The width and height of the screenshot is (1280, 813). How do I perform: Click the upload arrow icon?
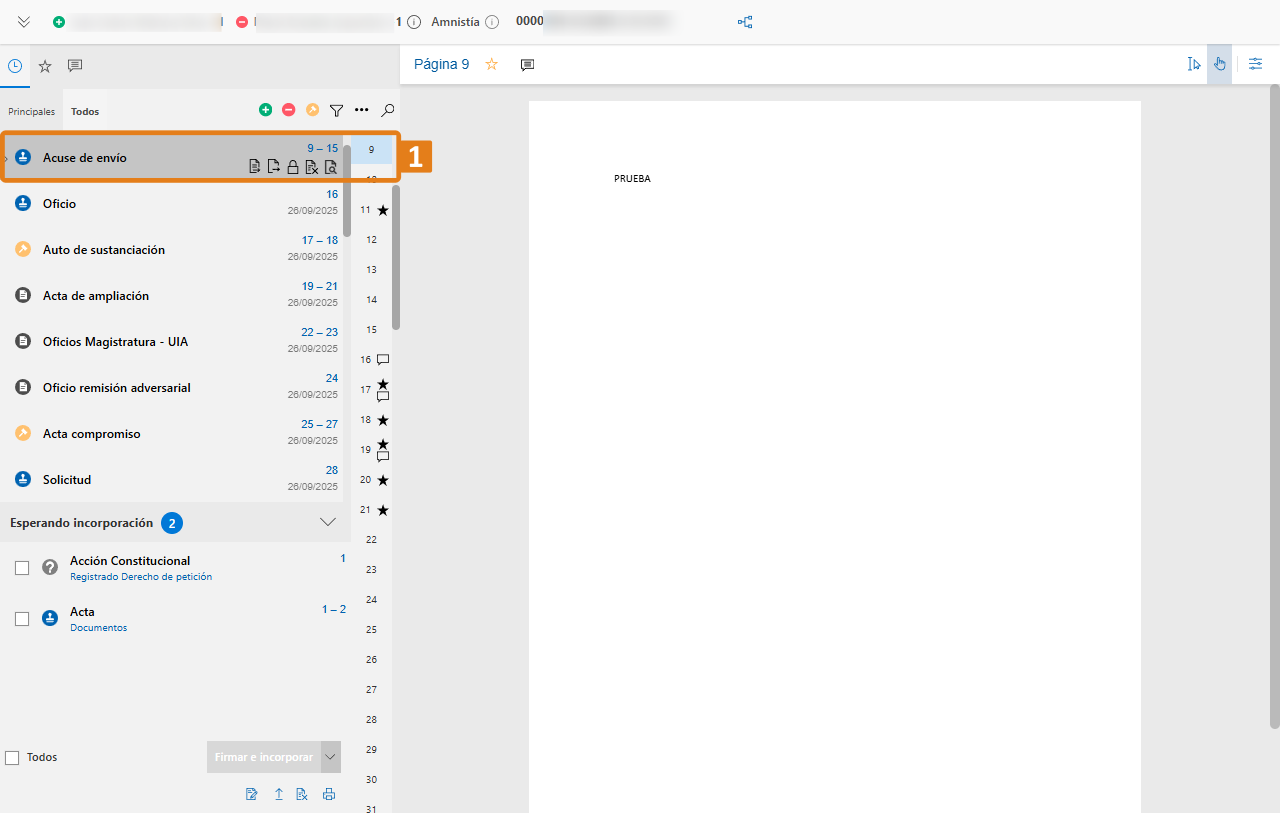click(x=279, y=794)
